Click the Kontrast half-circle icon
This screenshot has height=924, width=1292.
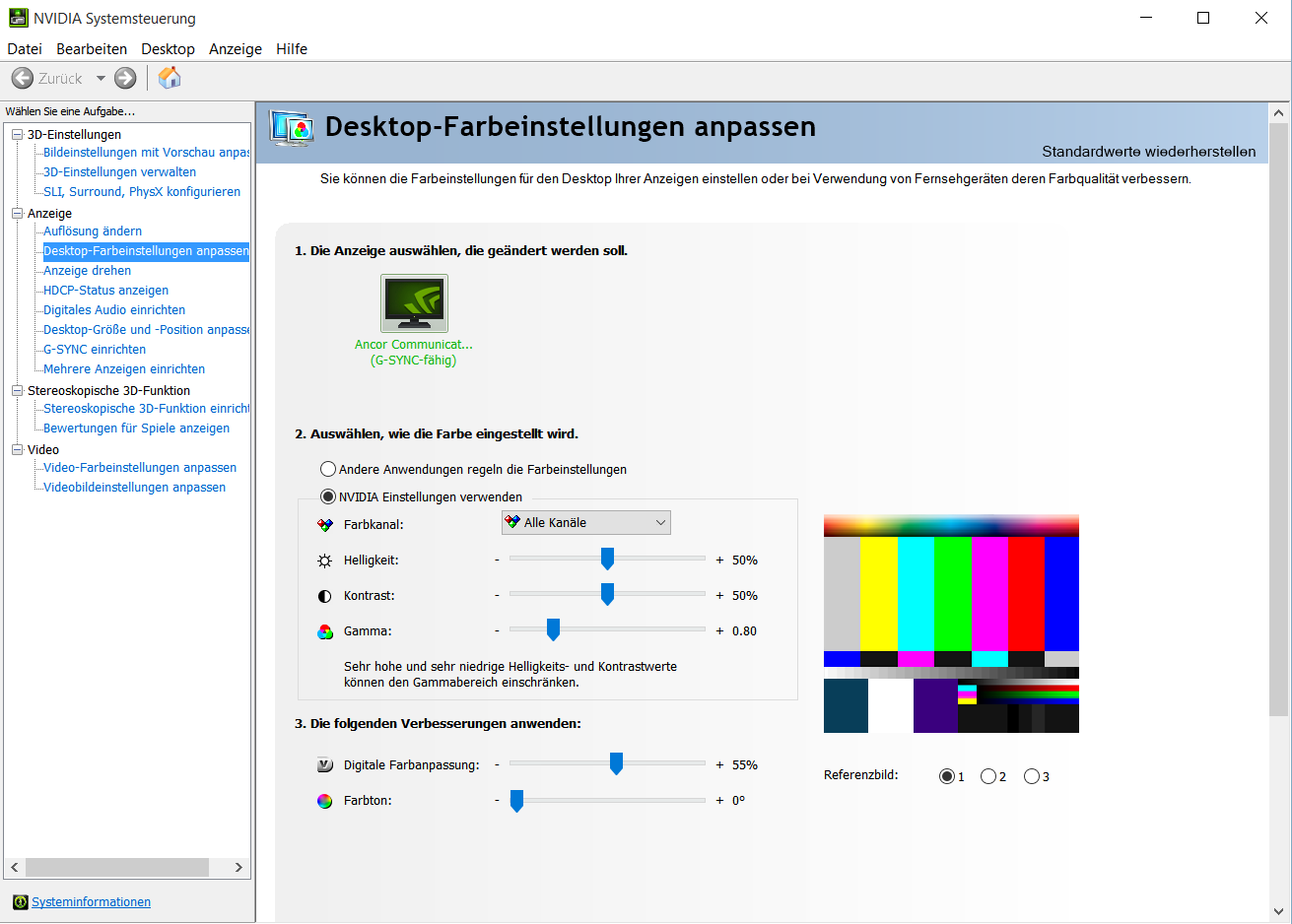click(325, 596)
